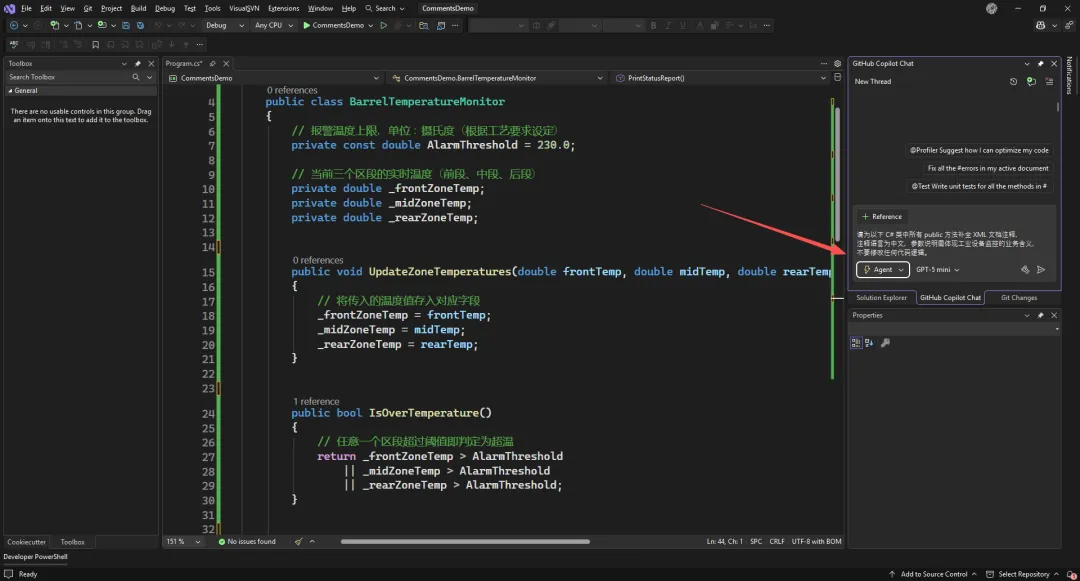Open the GitHub Copilot badge in title toolbar

click(1041, 25)
